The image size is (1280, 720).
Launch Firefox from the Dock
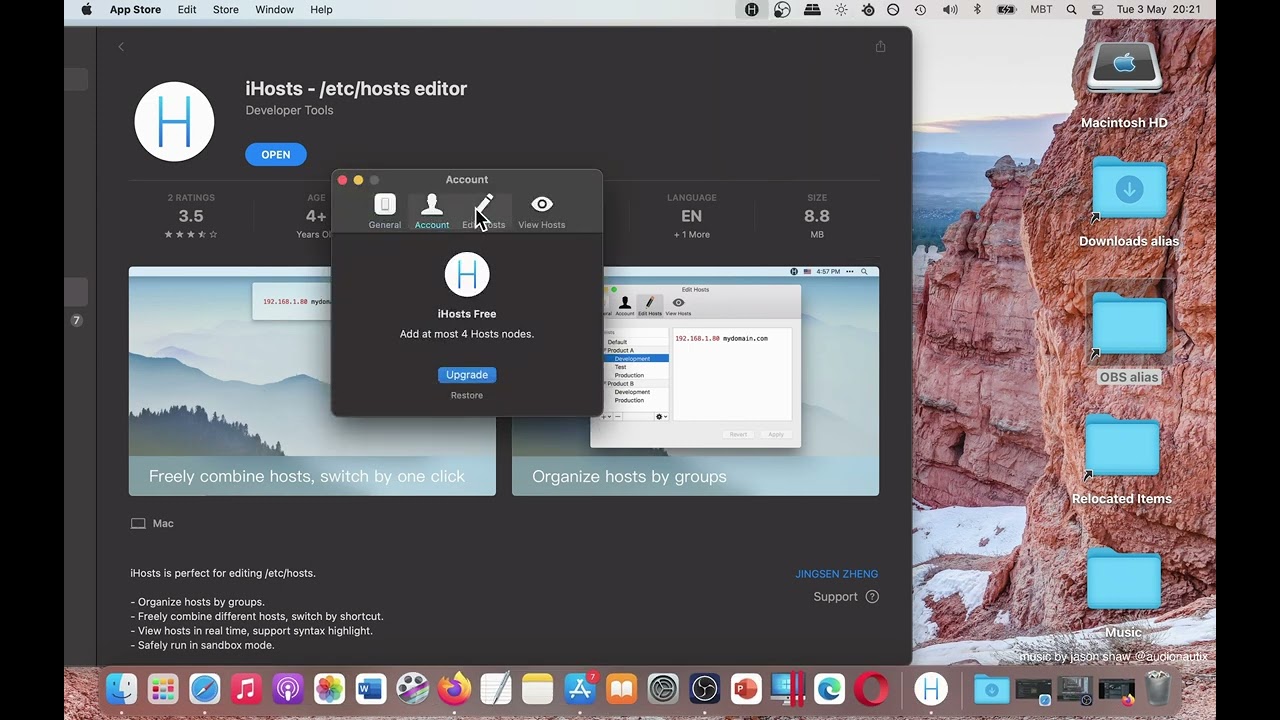click(x=455, y=688)
